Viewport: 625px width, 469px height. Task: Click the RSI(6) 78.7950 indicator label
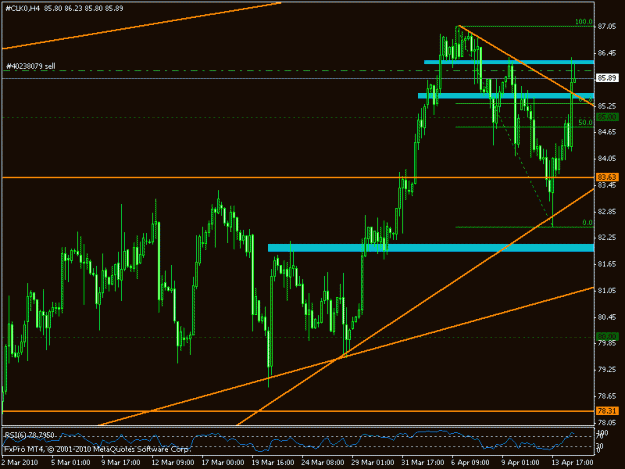[29, 435]
